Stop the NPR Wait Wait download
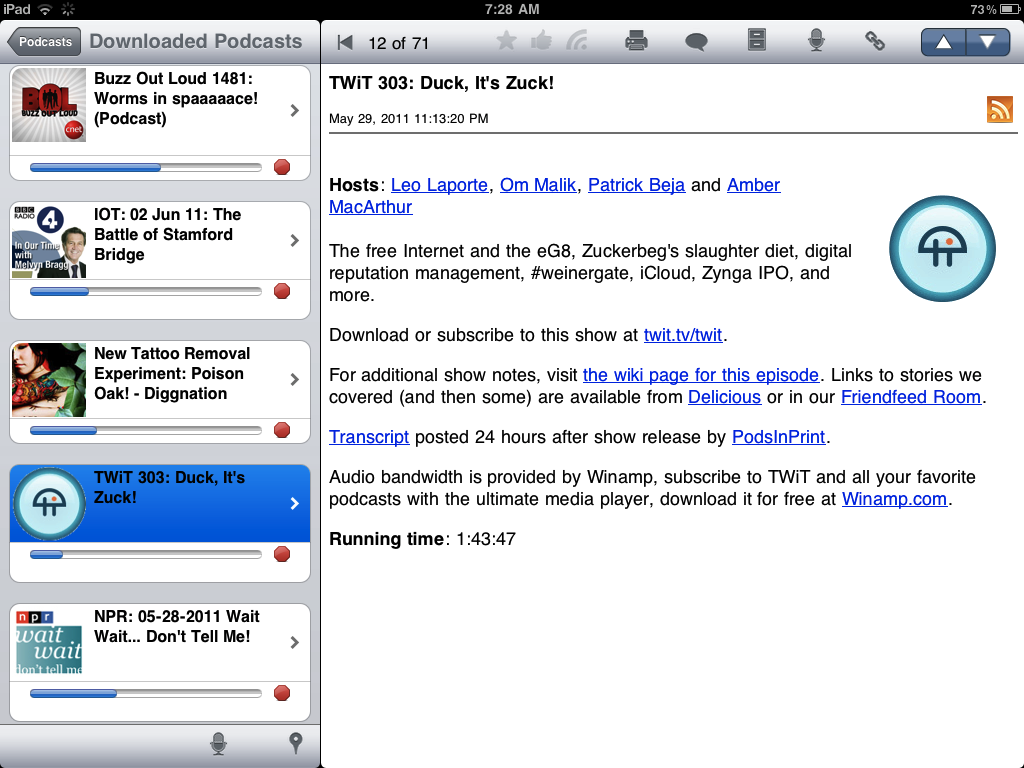The image size is (1024, 768). 282,694
